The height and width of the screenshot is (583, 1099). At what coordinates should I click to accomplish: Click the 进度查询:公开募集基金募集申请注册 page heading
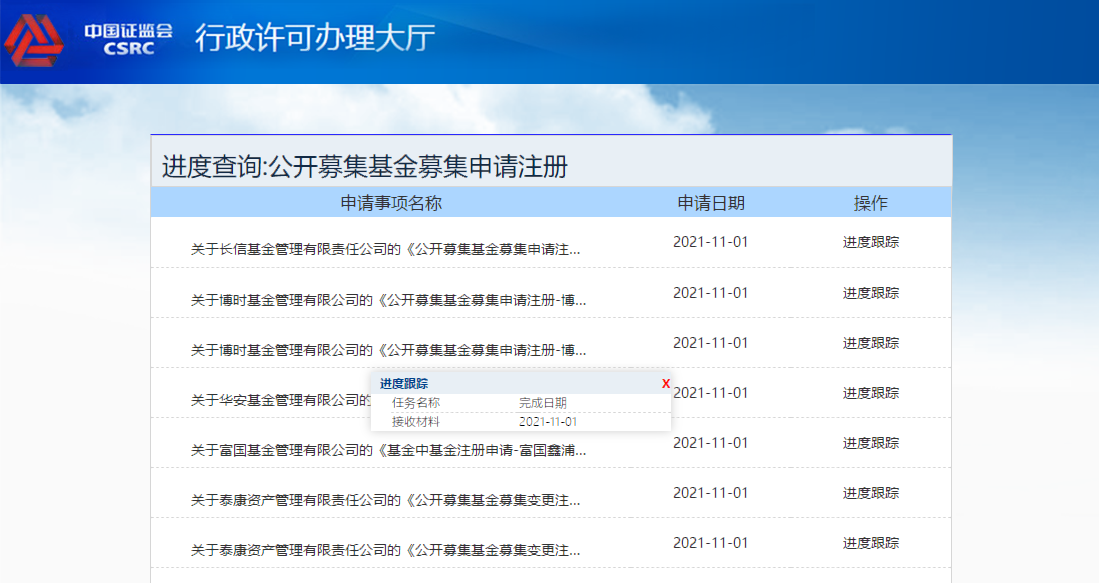click(x=364, y=167)
